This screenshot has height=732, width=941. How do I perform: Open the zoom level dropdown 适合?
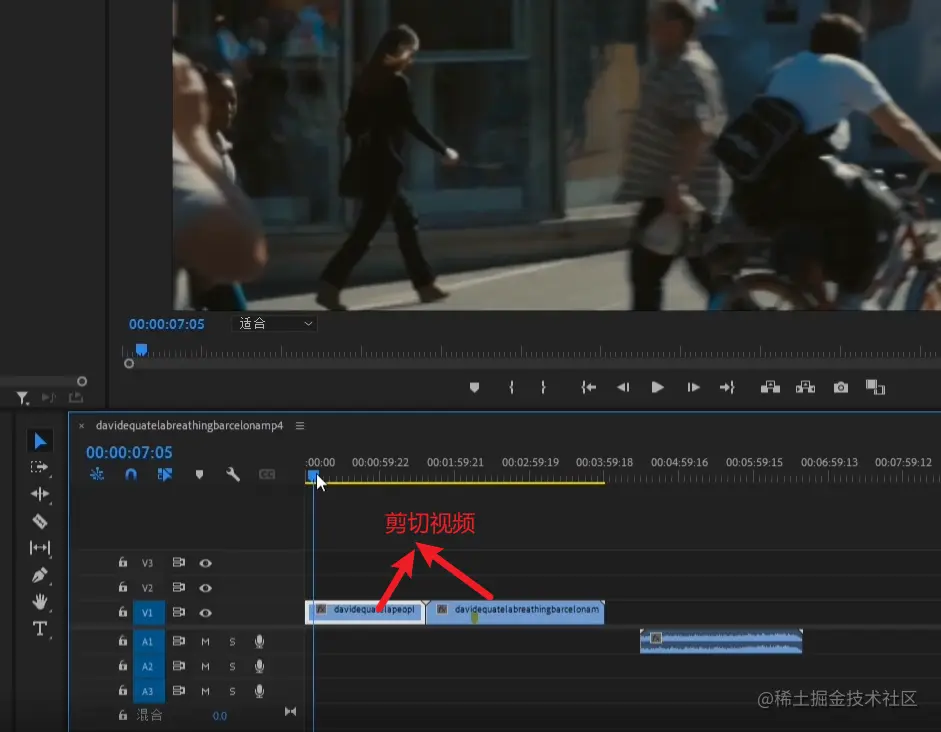click(x=275, y=324)
